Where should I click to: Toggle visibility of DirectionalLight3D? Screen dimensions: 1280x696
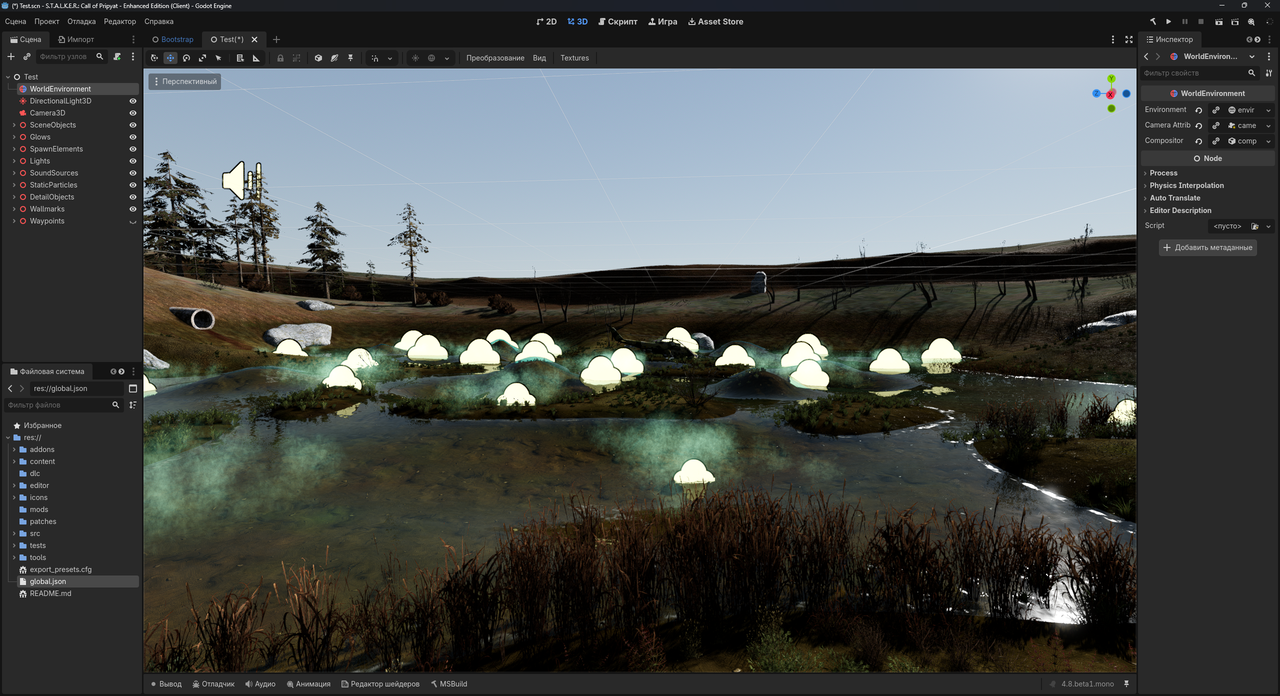pos(133,101)
